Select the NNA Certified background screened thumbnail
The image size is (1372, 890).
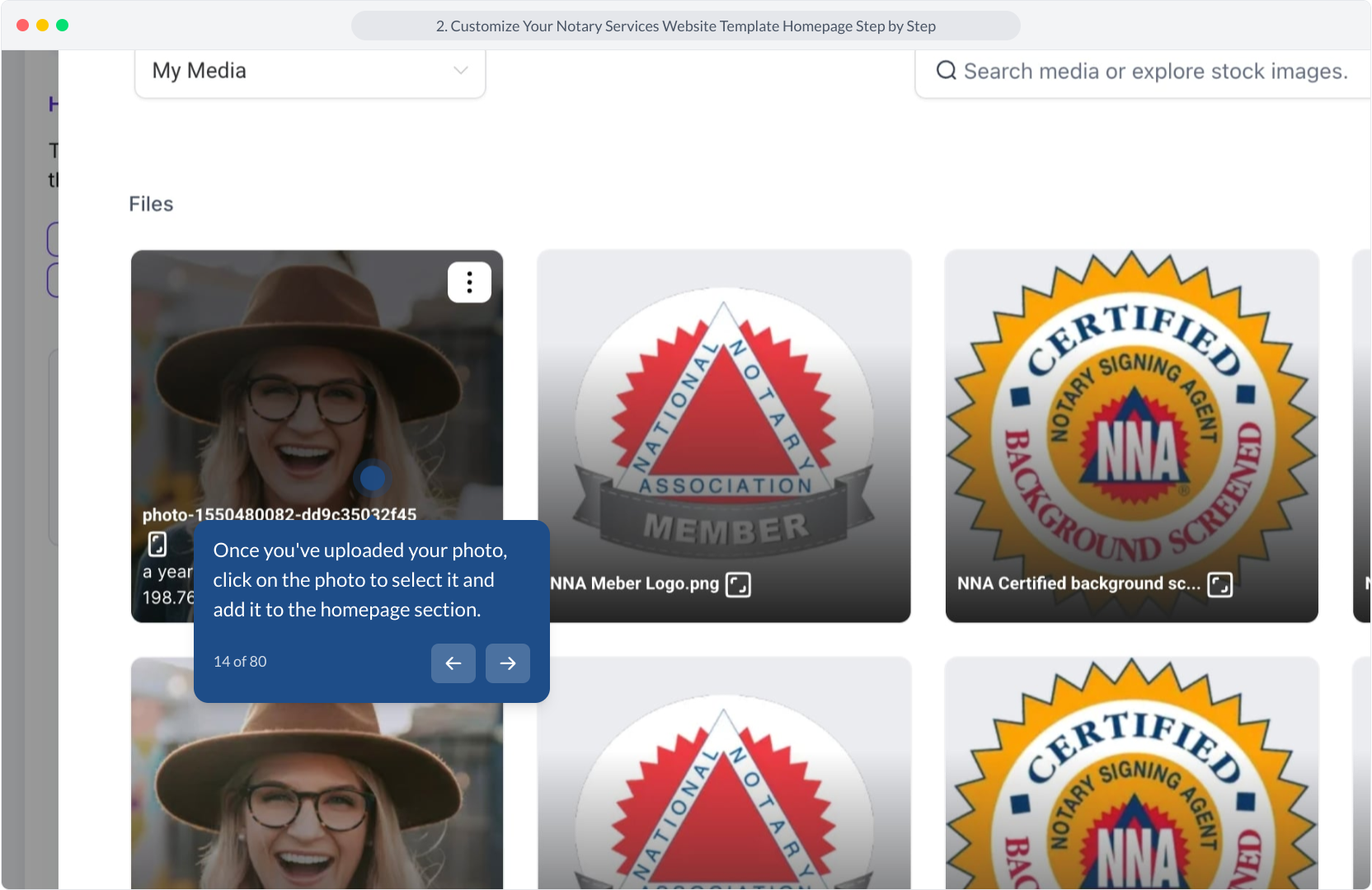pos(1132,436)
